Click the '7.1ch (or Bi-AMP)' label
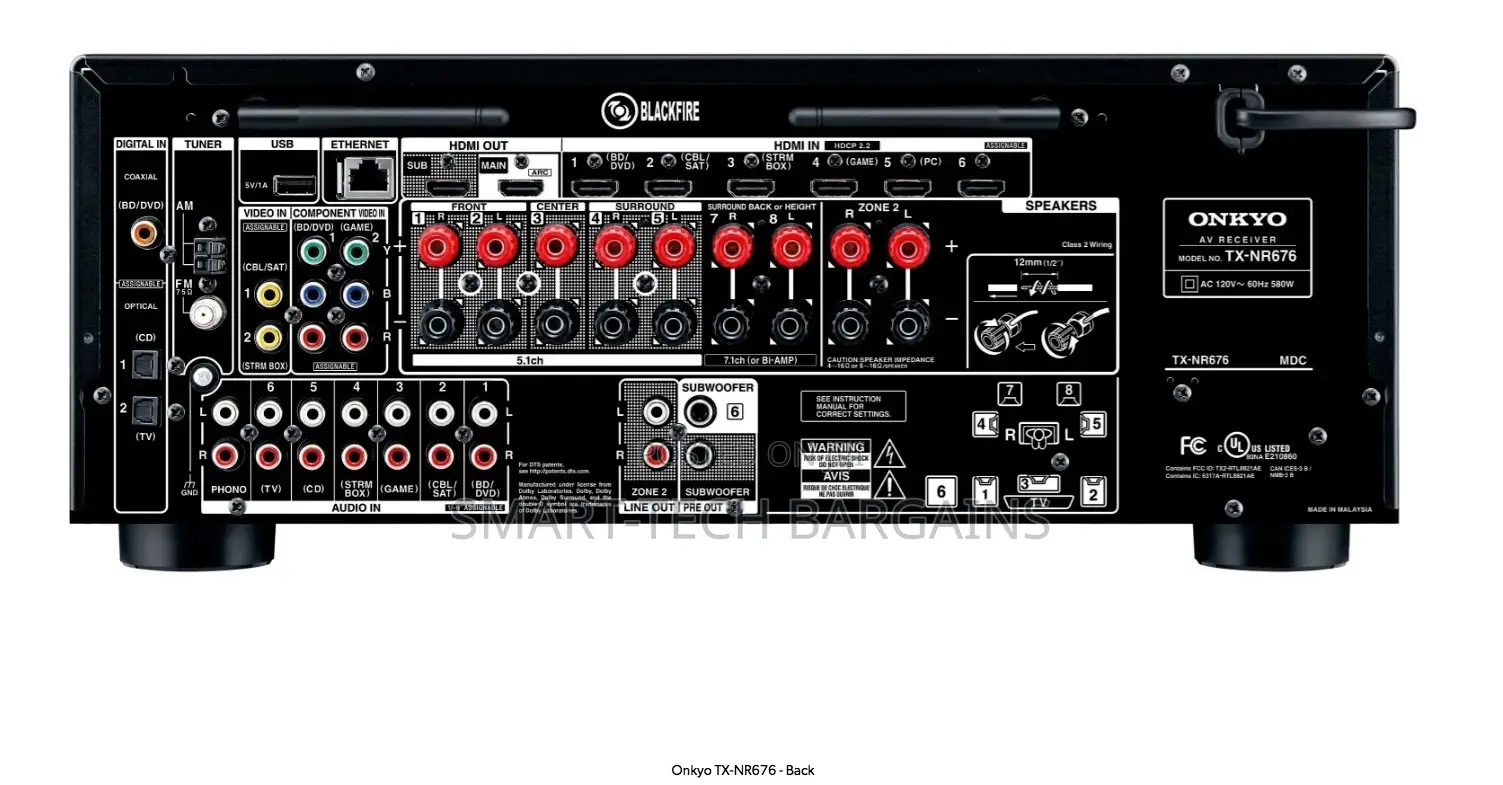Viewport: 1503px width, 785px height. [761, 360]
